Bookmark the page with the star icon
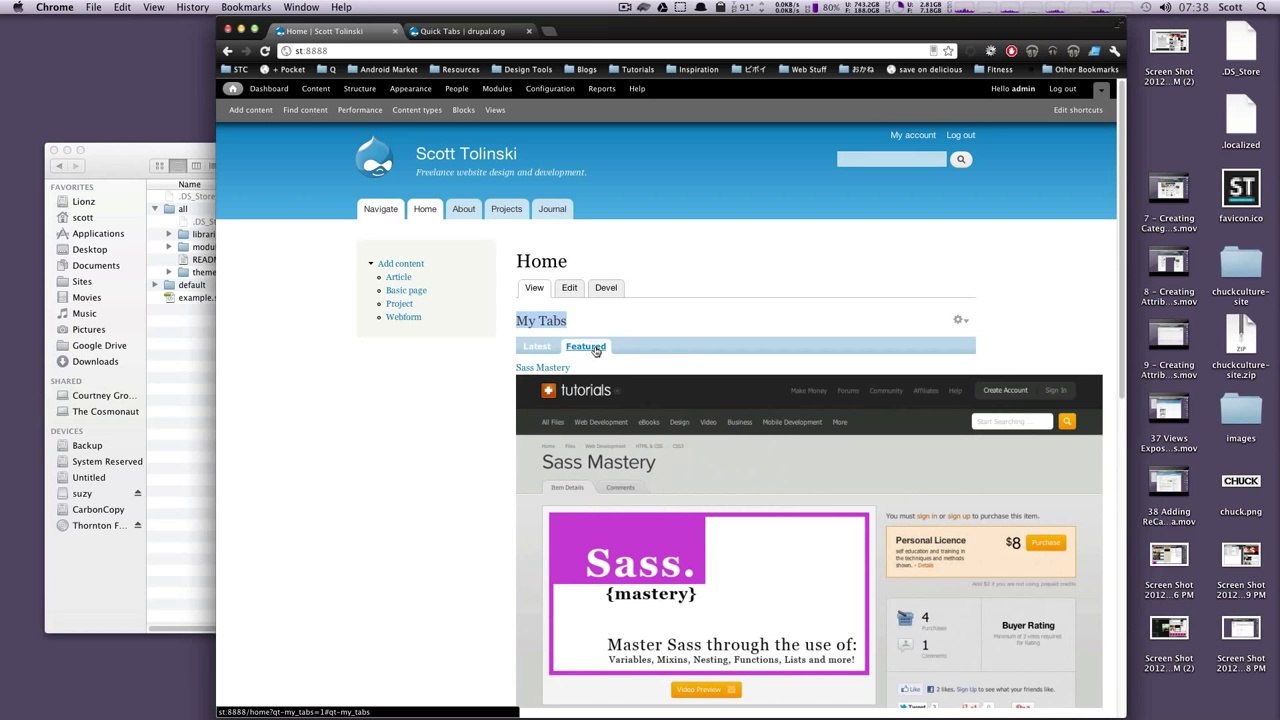 click(x=948, y=51)
